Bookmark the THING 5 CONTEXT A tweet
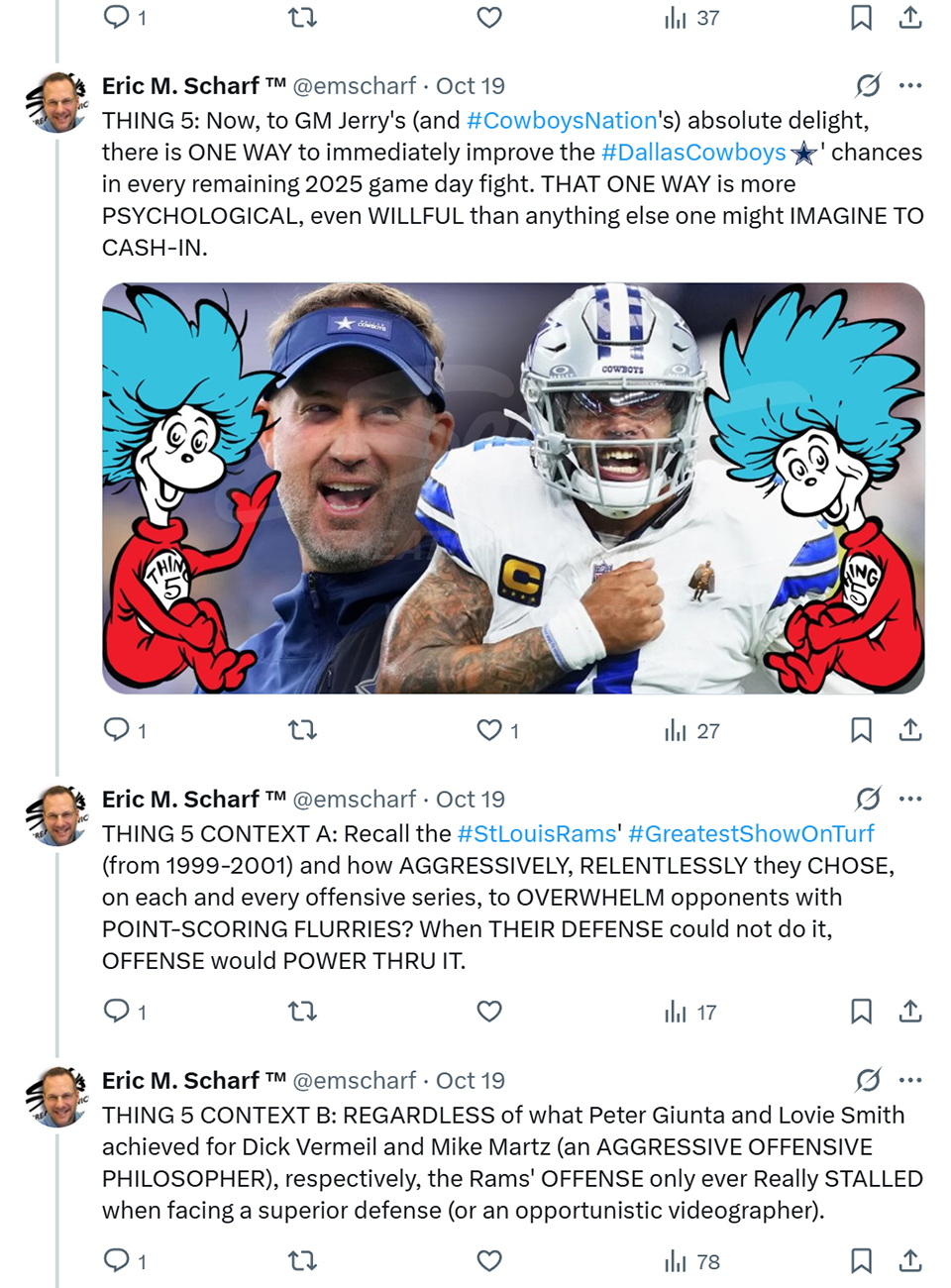 [861, 1012]
